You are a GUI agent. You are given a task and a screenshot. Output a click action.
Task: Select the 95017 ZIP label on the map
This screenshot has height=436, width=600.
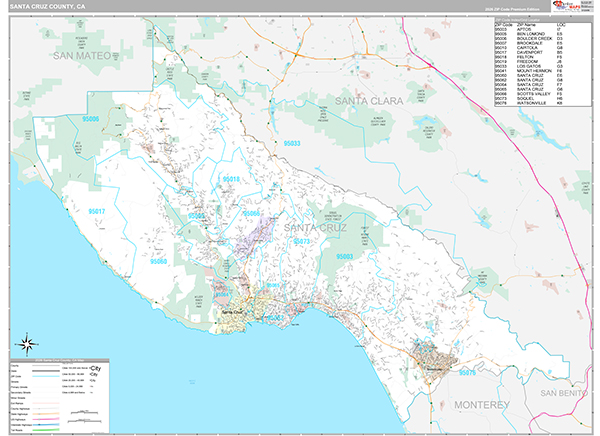pyautogui.click(x=97, y=211)
